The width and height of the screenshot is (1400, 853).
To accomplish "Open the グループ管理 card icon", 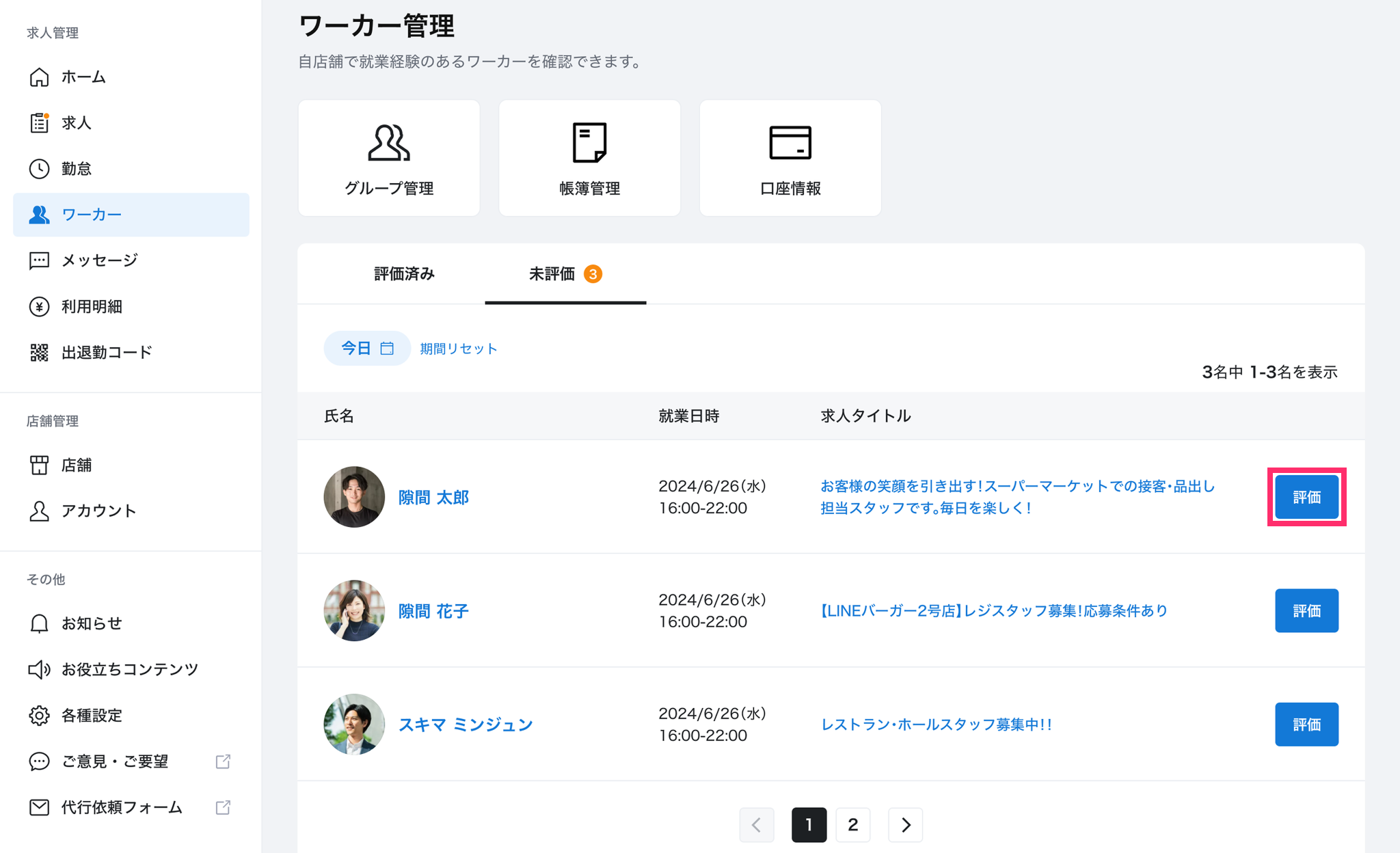I will (x=388, y=143).
